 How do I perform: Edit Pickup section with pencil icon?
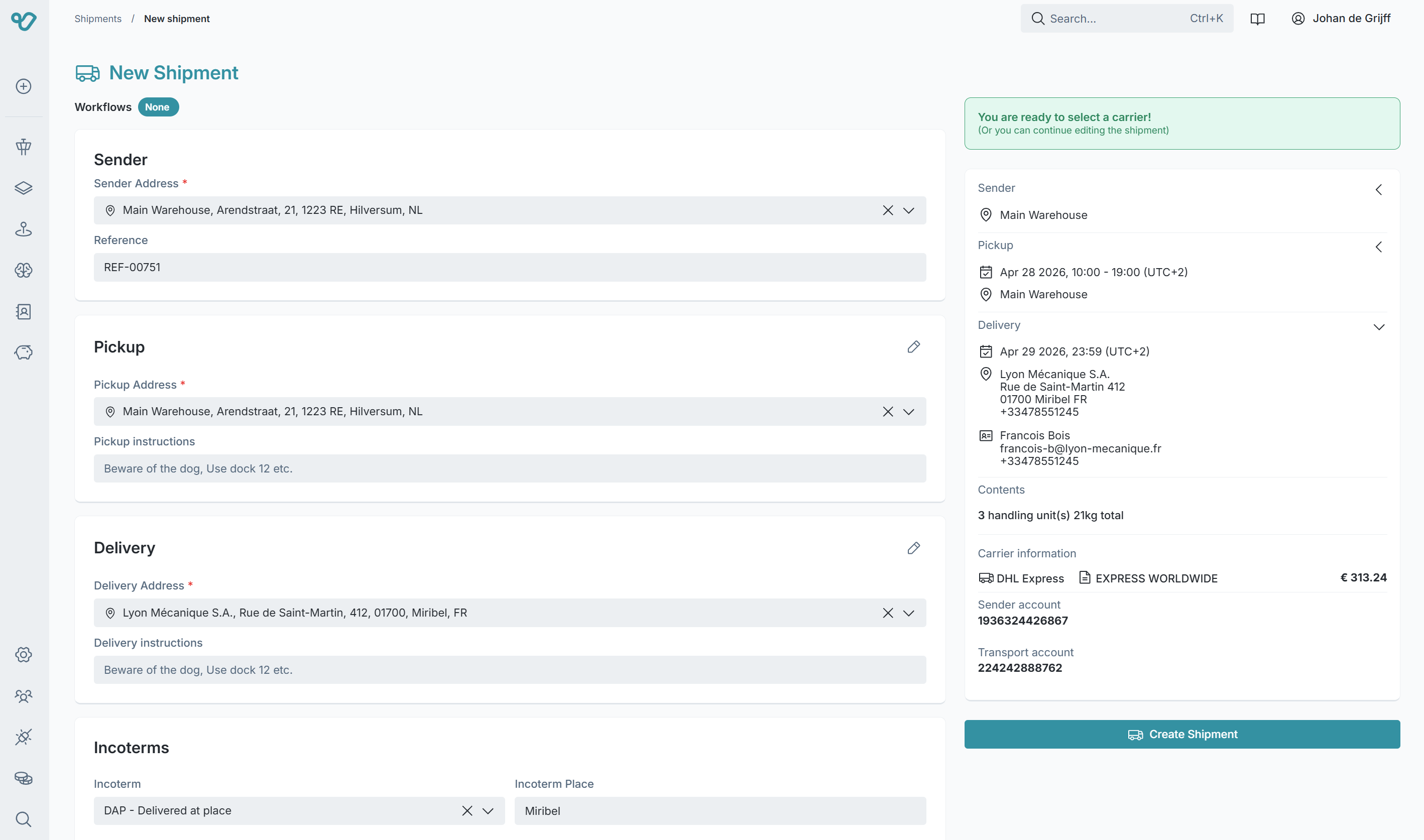(x=913, y=346)
